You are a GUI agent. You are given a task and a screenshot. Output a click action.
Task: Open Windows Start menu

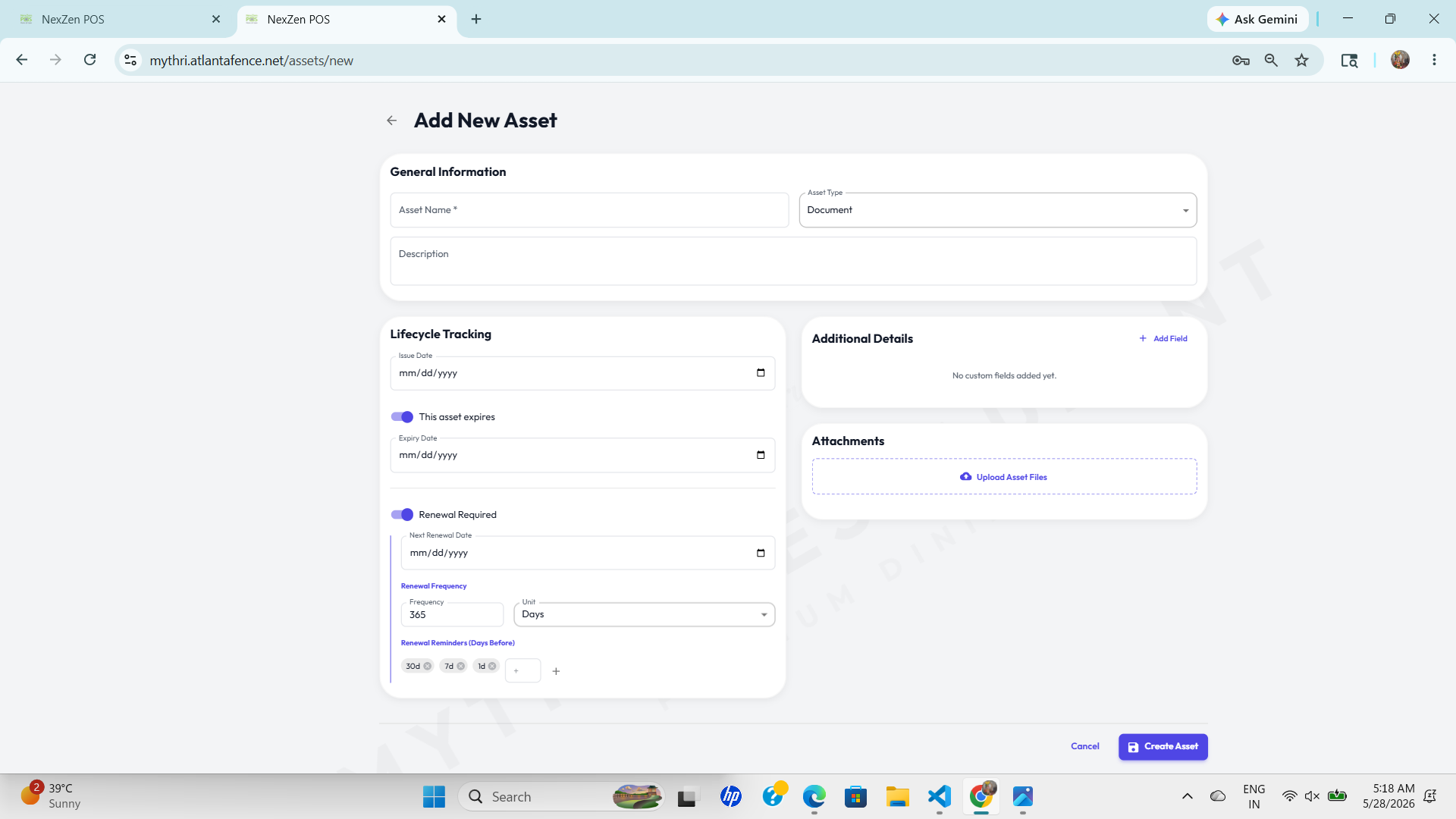tap(434, 797)
